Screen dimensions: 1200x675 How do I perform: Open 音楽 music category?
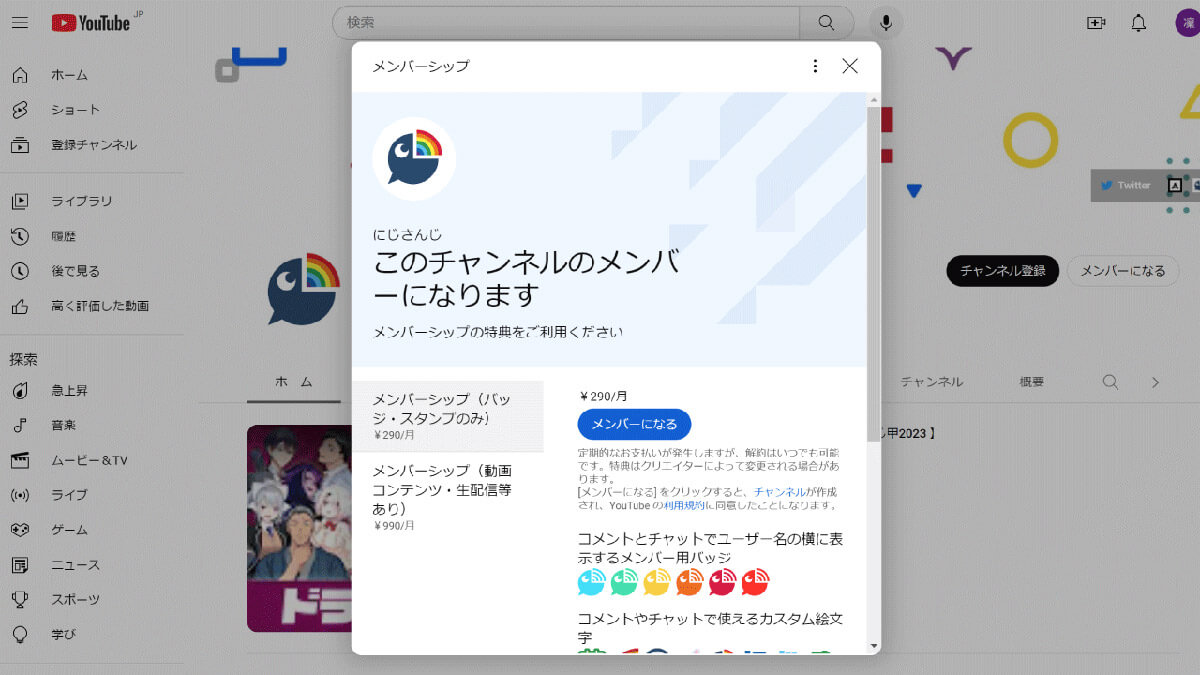pos(63,425)
